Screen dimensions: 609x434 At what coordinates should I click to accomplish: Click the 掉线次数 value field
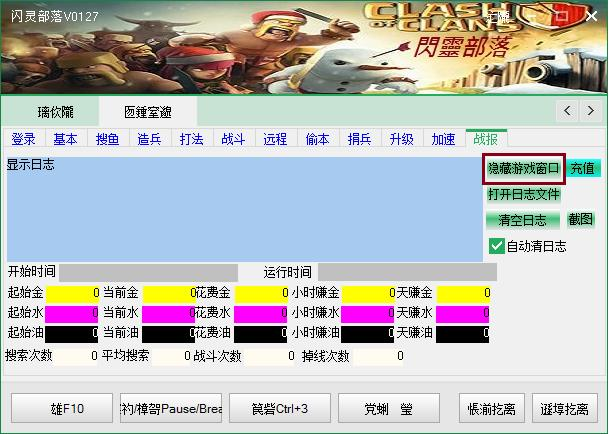[x=379, y=356]
